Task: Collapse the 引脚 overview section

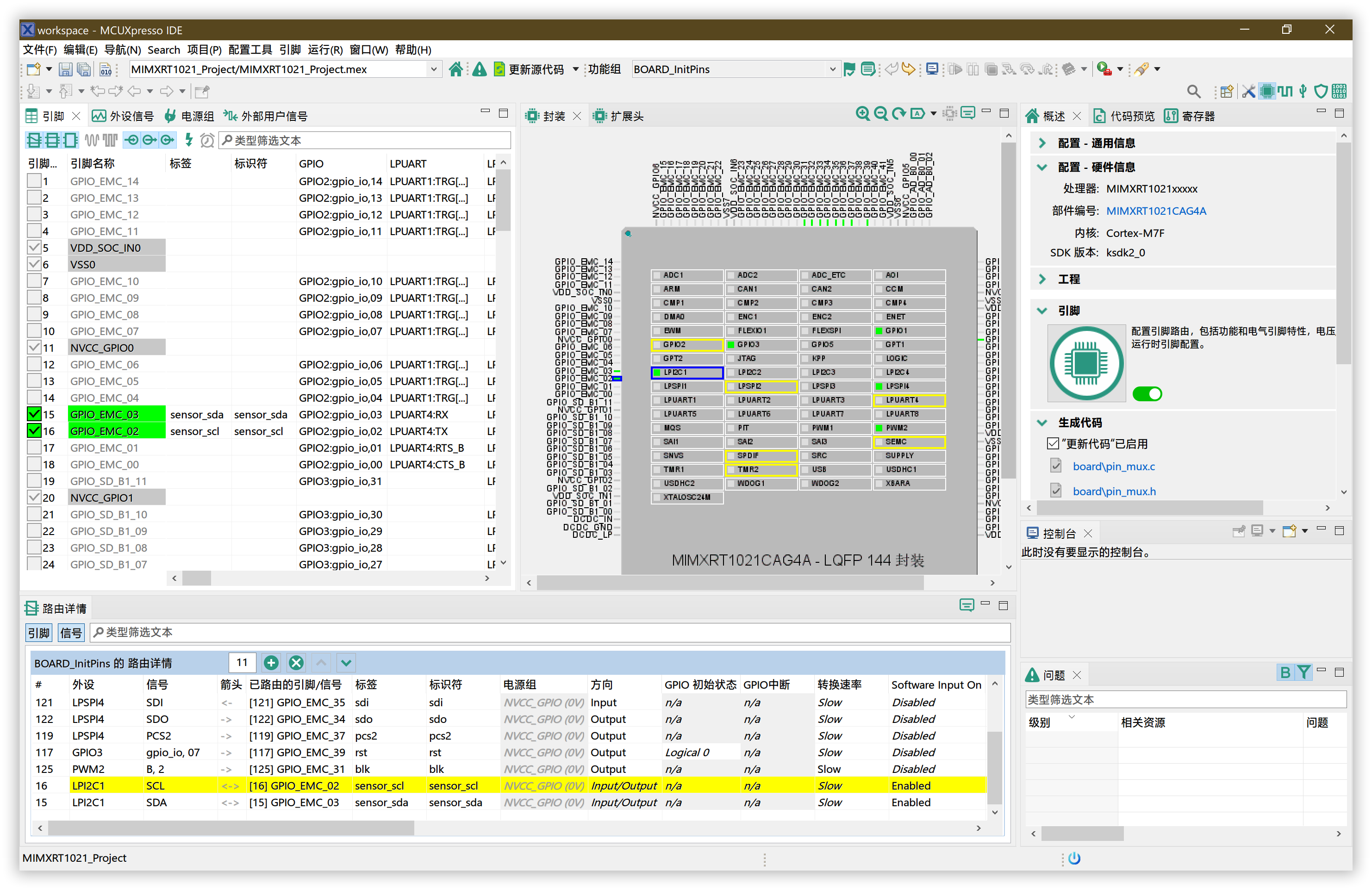Action: (1041, 311)
